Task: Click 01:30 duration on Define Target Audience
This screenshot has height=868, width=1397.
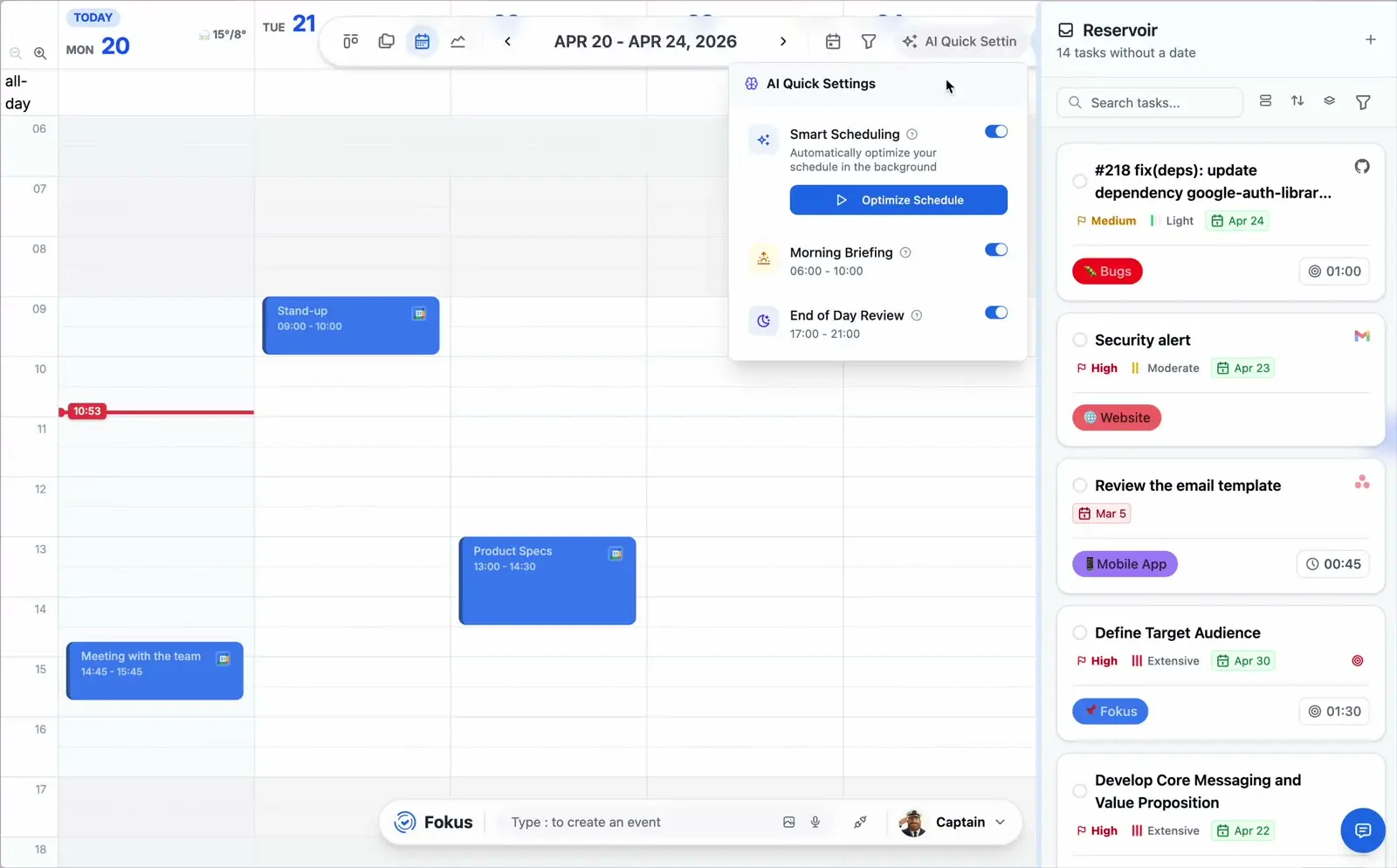Action: (x=1334, y=711)
